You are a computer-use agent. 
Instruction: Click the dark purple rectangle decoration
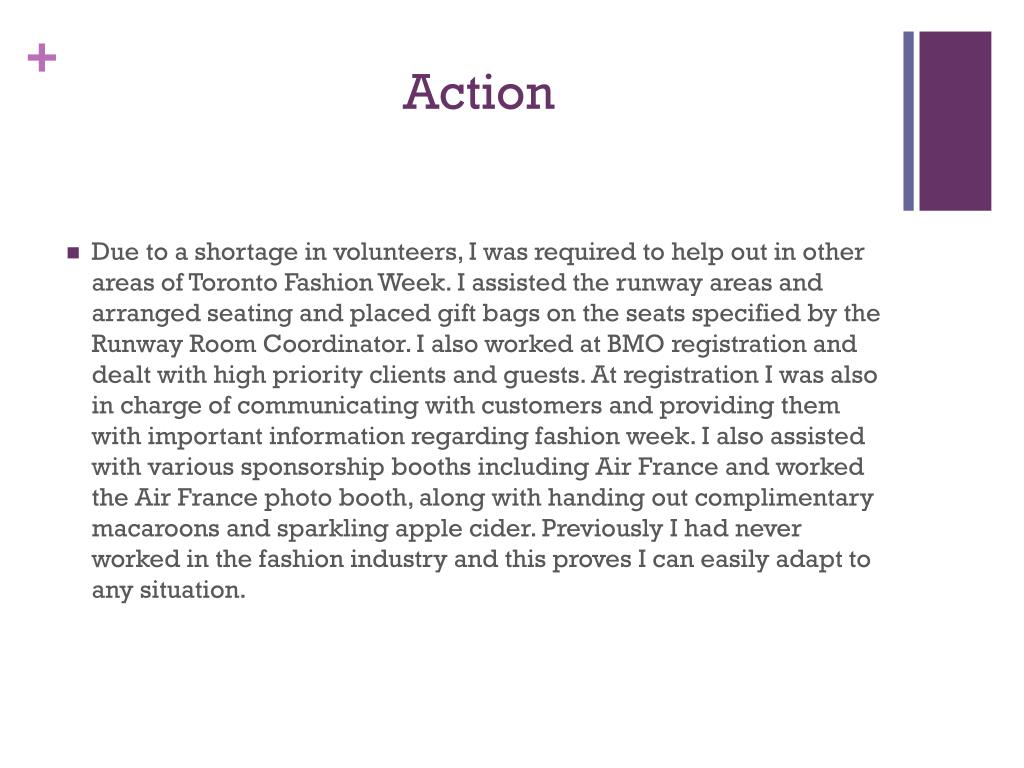point(955,121)
